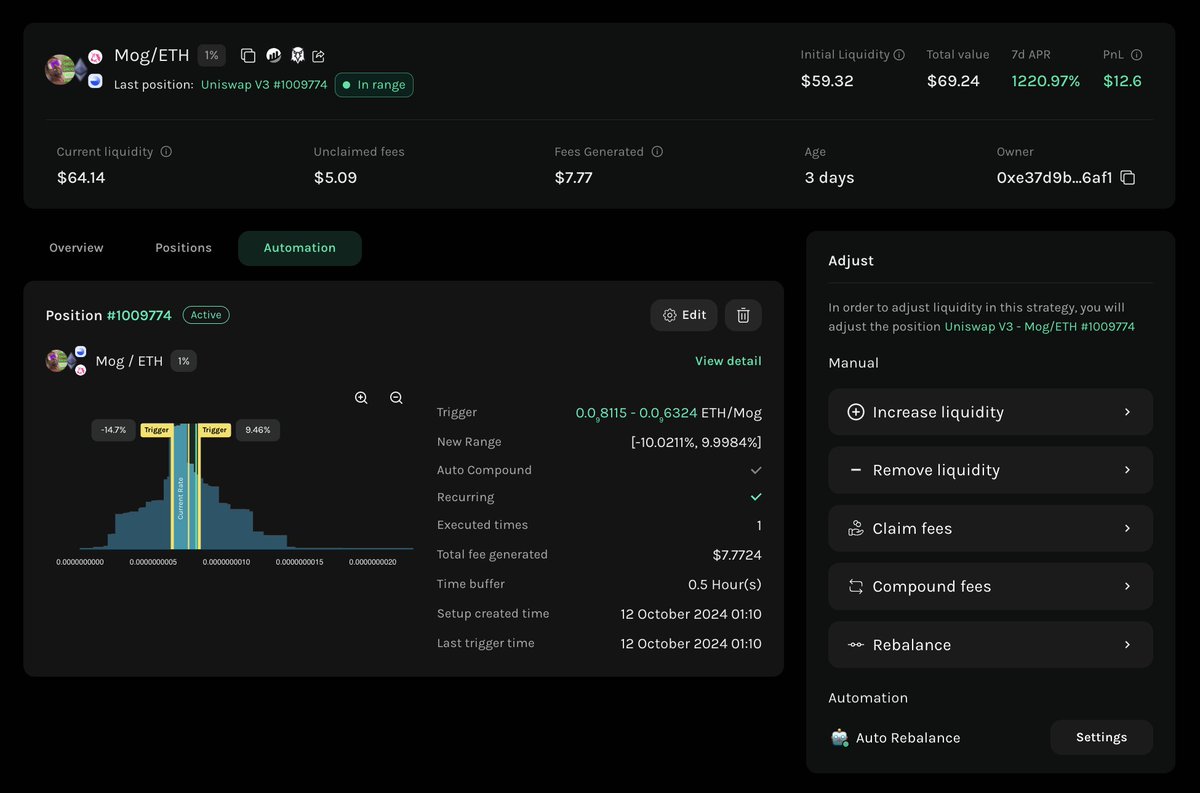Viewport: 1200px width, 793px height.
Task: Switch to the Overview tab
Action: point(76,248)
